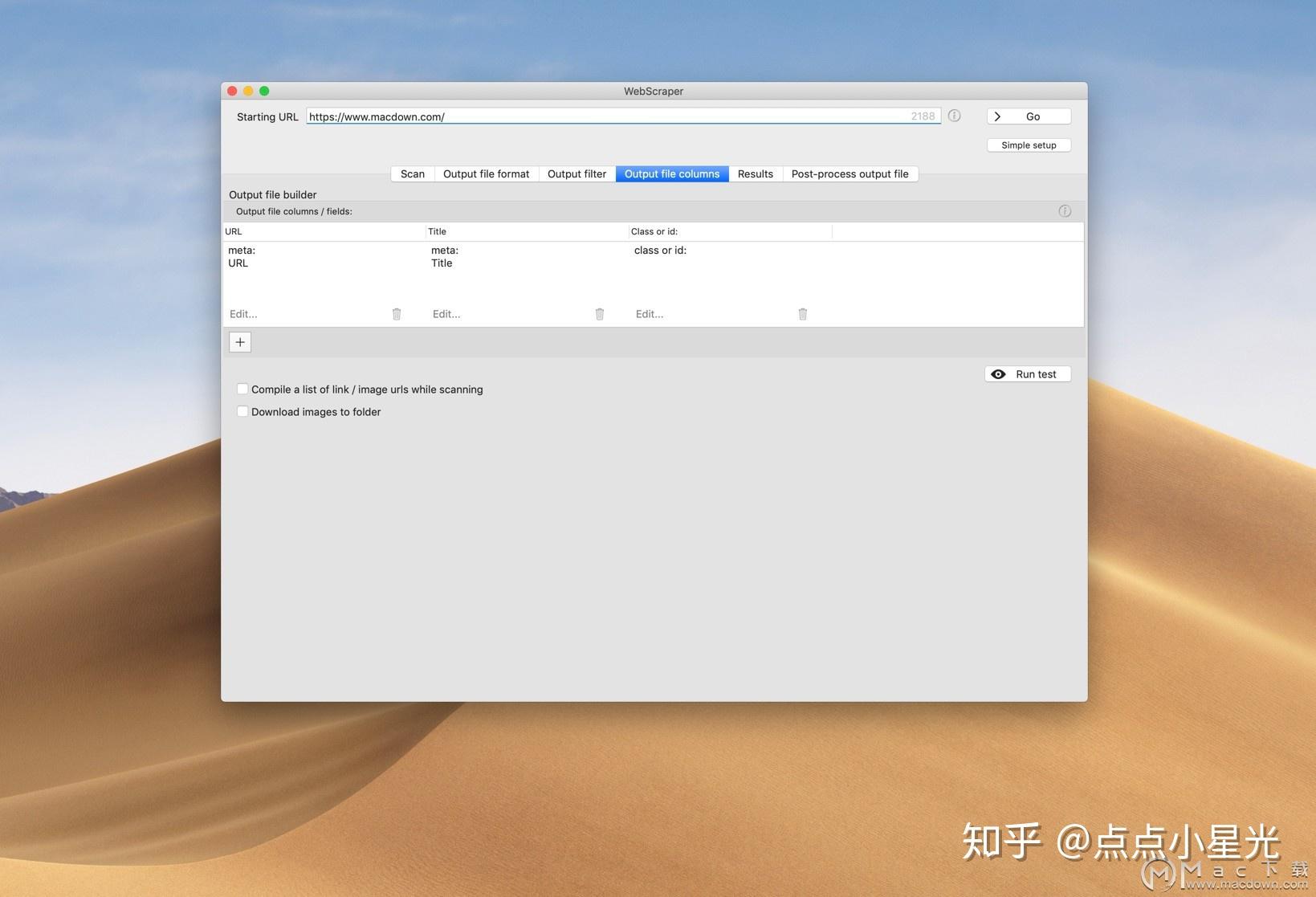Open the Results tab

[756, 174]
